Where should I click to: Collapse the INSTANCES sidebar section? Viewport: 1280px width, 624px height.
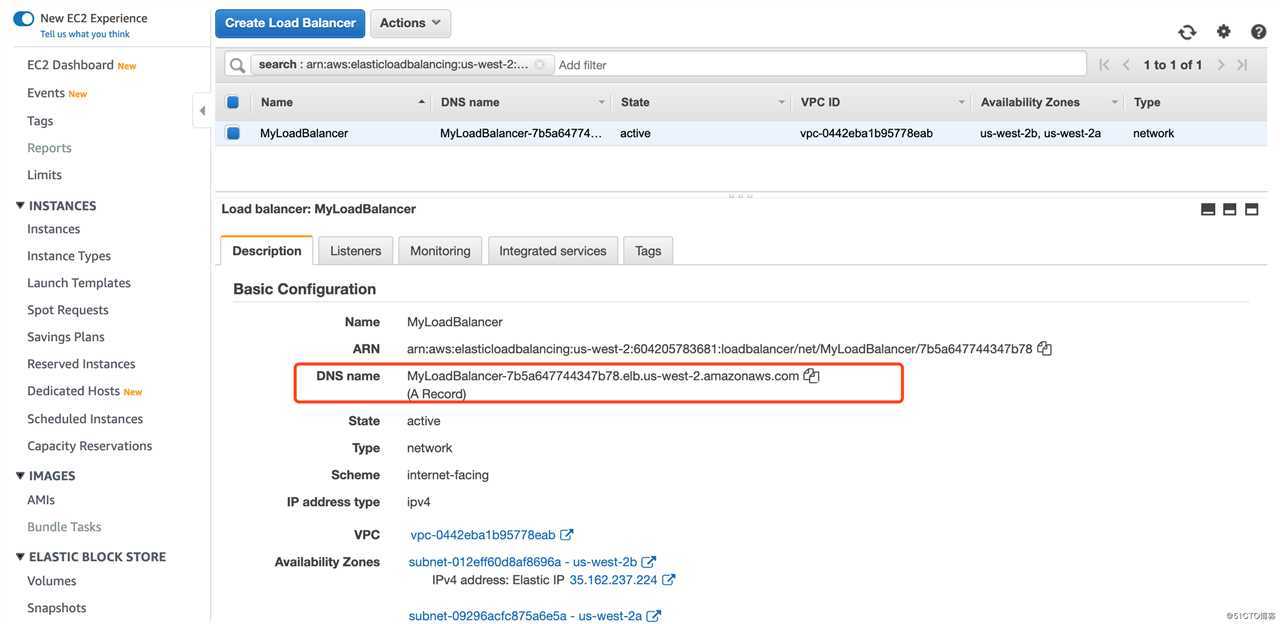(x=20, y=205)
